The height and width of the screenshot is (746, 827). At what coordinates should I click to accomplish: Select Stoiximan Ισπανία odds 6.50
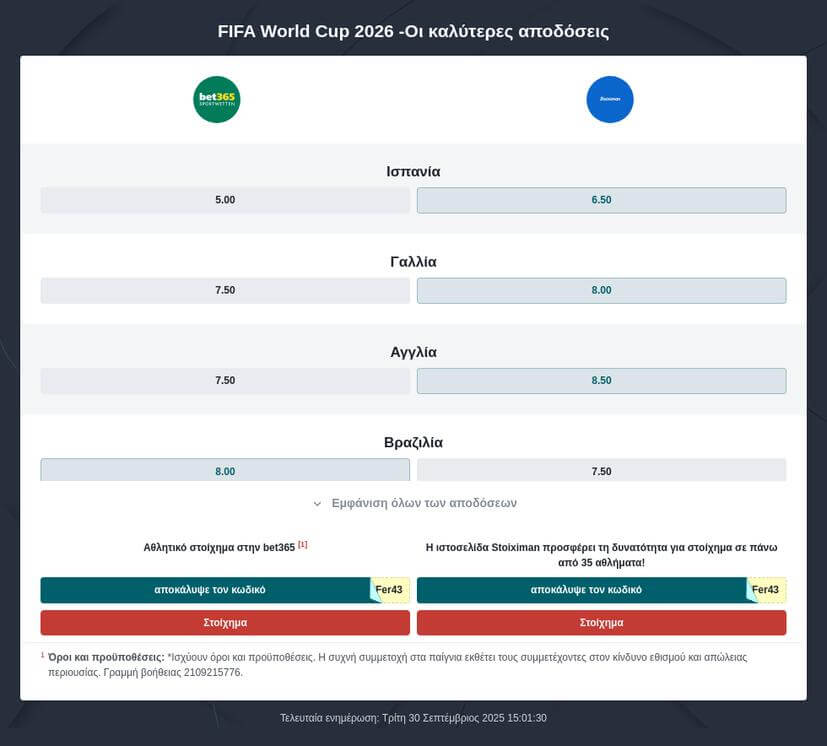click(601, 200)
